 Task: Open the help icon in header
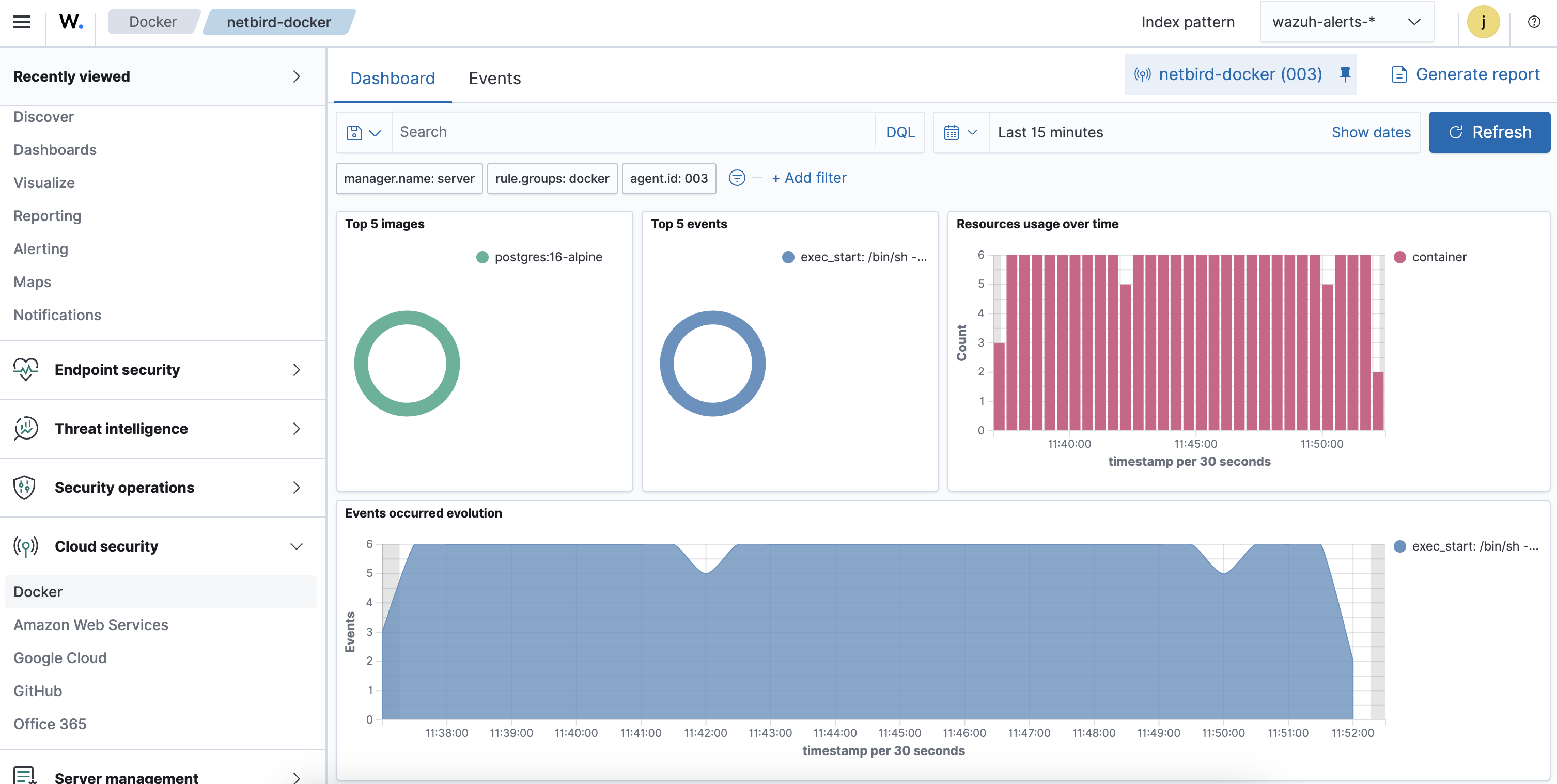point(1533,22)
